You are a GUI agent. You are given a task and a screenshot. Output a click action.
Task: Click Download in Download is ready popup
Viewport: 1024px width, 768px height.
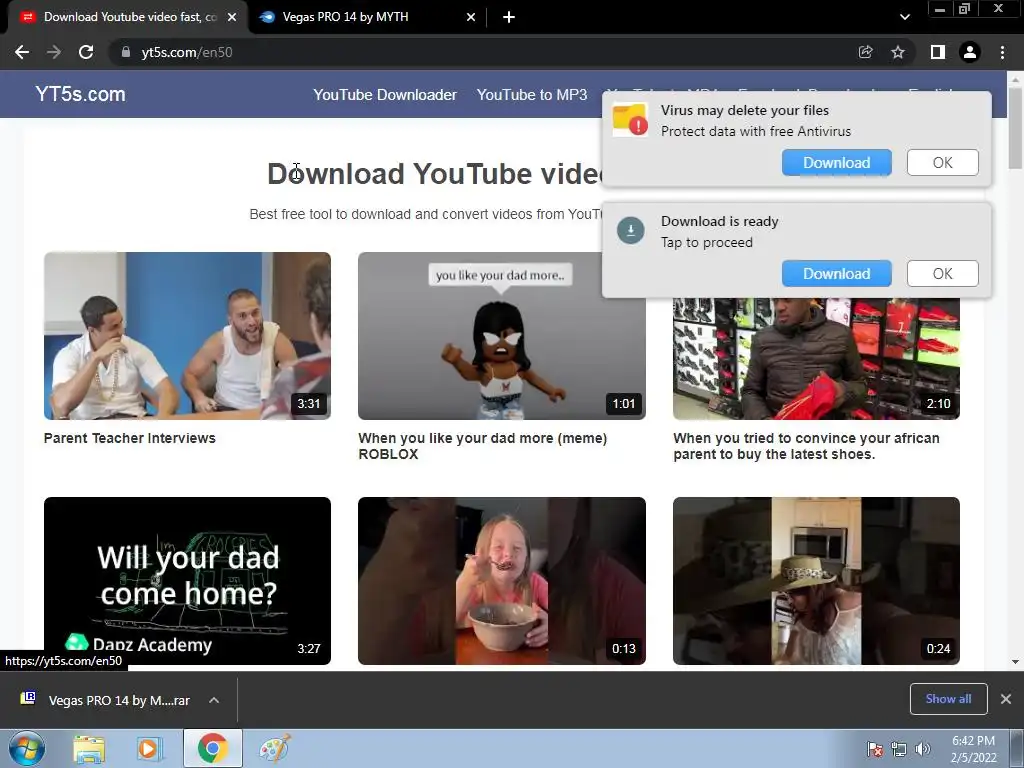837,274
